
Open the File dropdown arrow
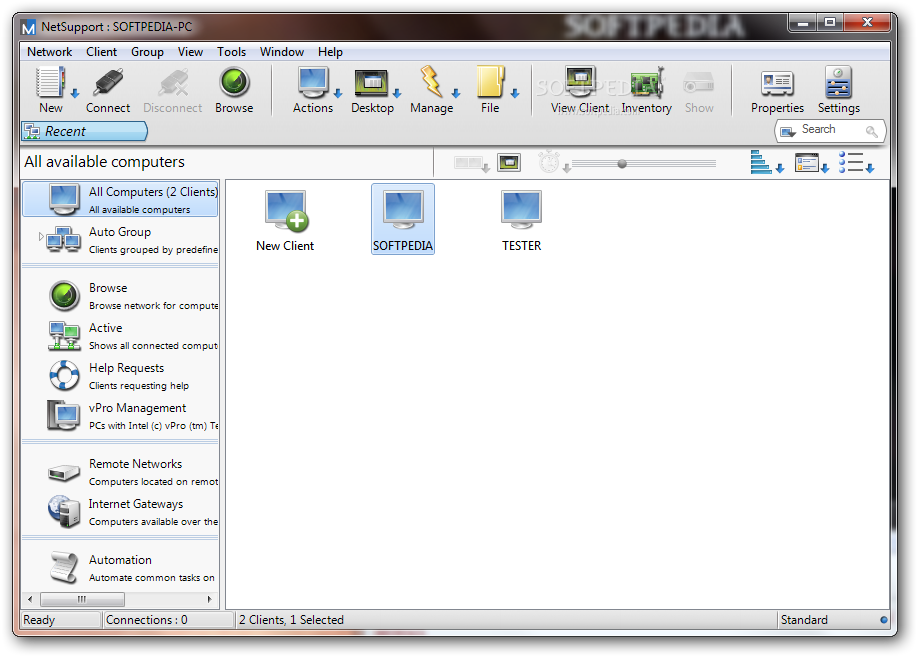pyautogui.click(x=515, y=93)
